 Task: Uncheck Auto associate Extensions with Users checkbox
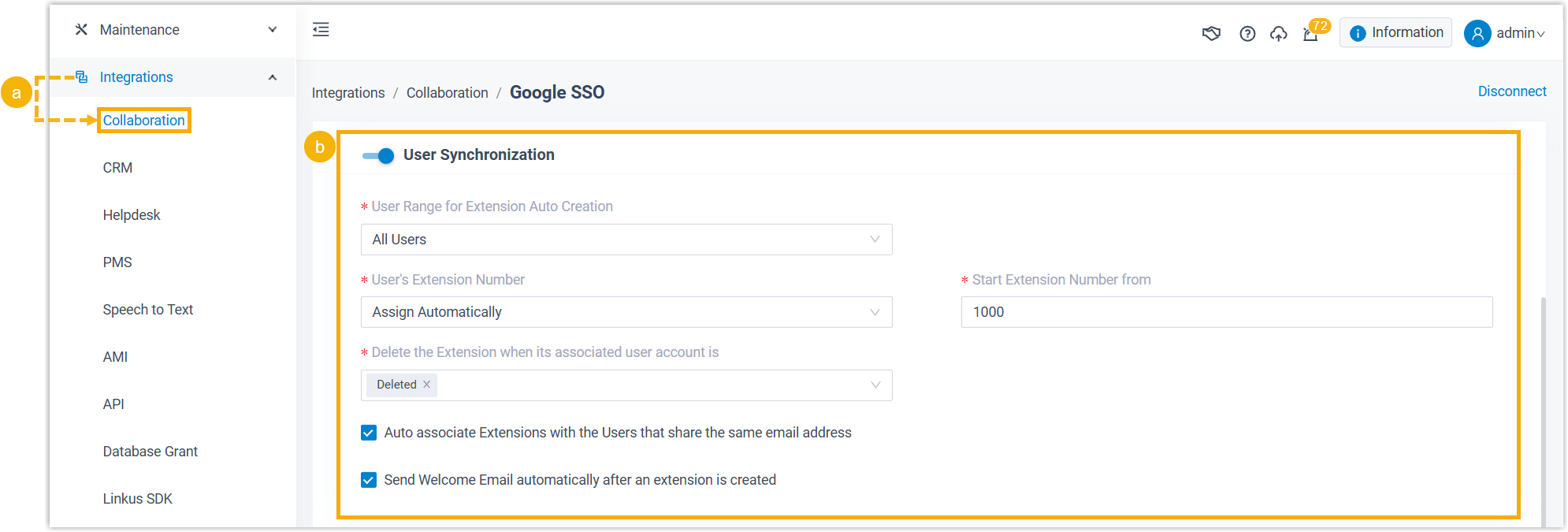click(x=369, y=433)
